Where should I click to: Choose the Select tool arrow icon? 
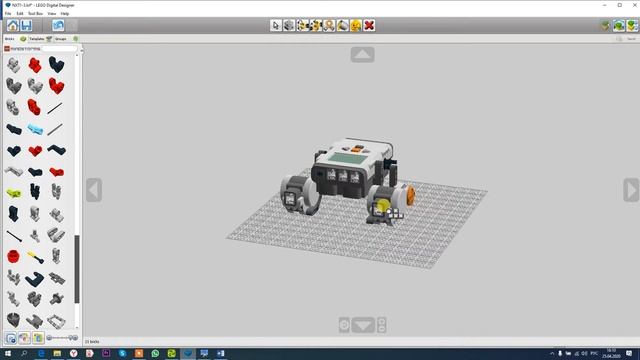coord(276,25)
